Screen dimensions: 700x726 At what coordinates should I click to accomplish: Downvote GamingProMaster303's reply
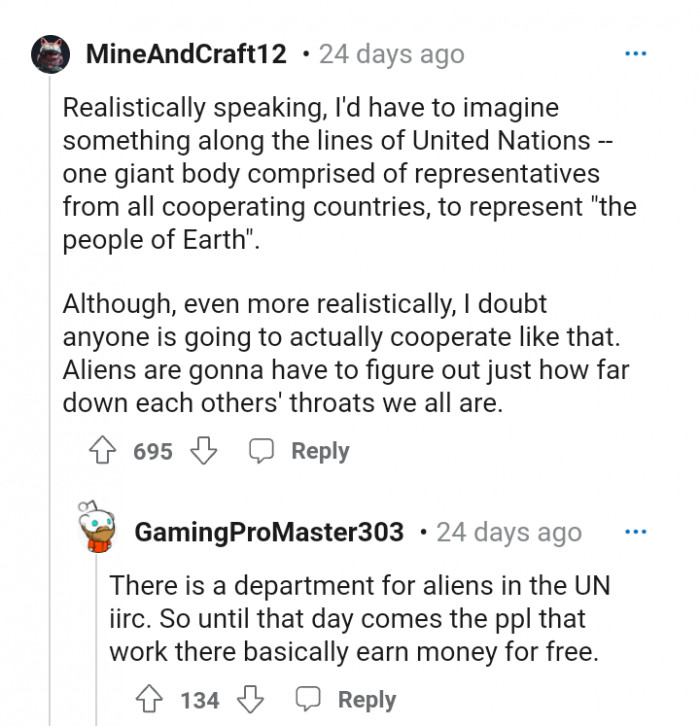[x=250, y=699]
